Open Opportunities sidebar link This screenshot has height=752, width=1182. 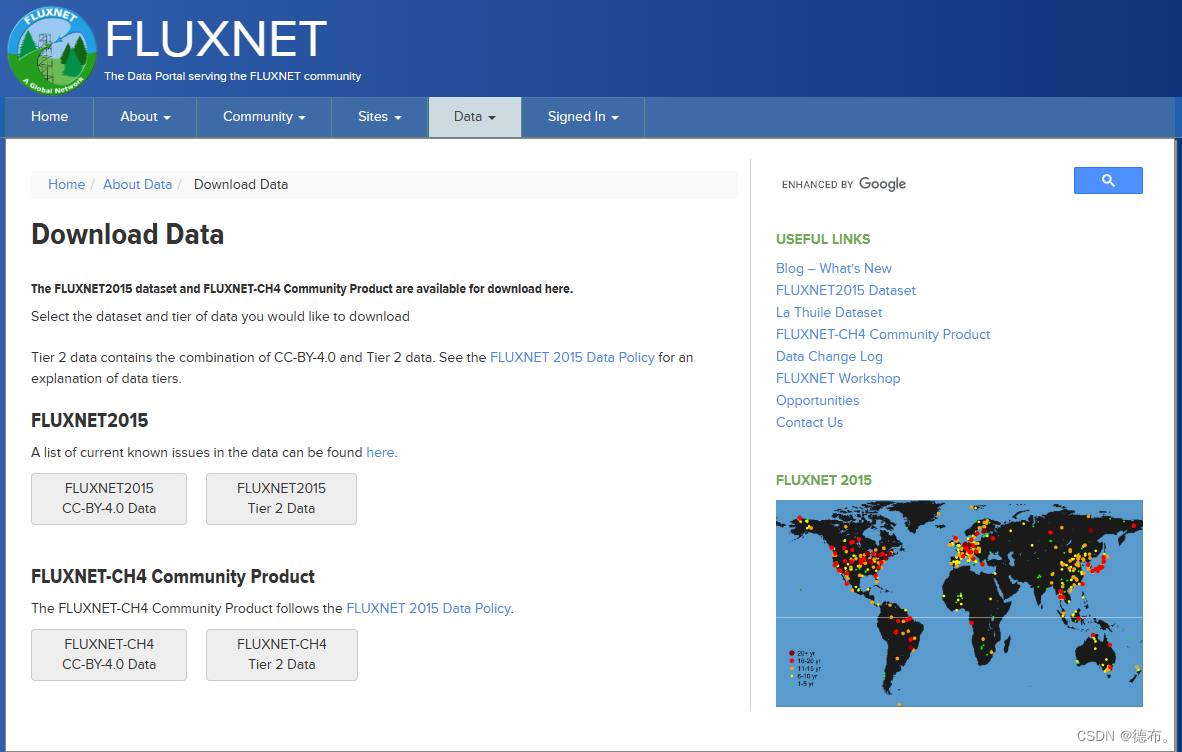(818, 401)
